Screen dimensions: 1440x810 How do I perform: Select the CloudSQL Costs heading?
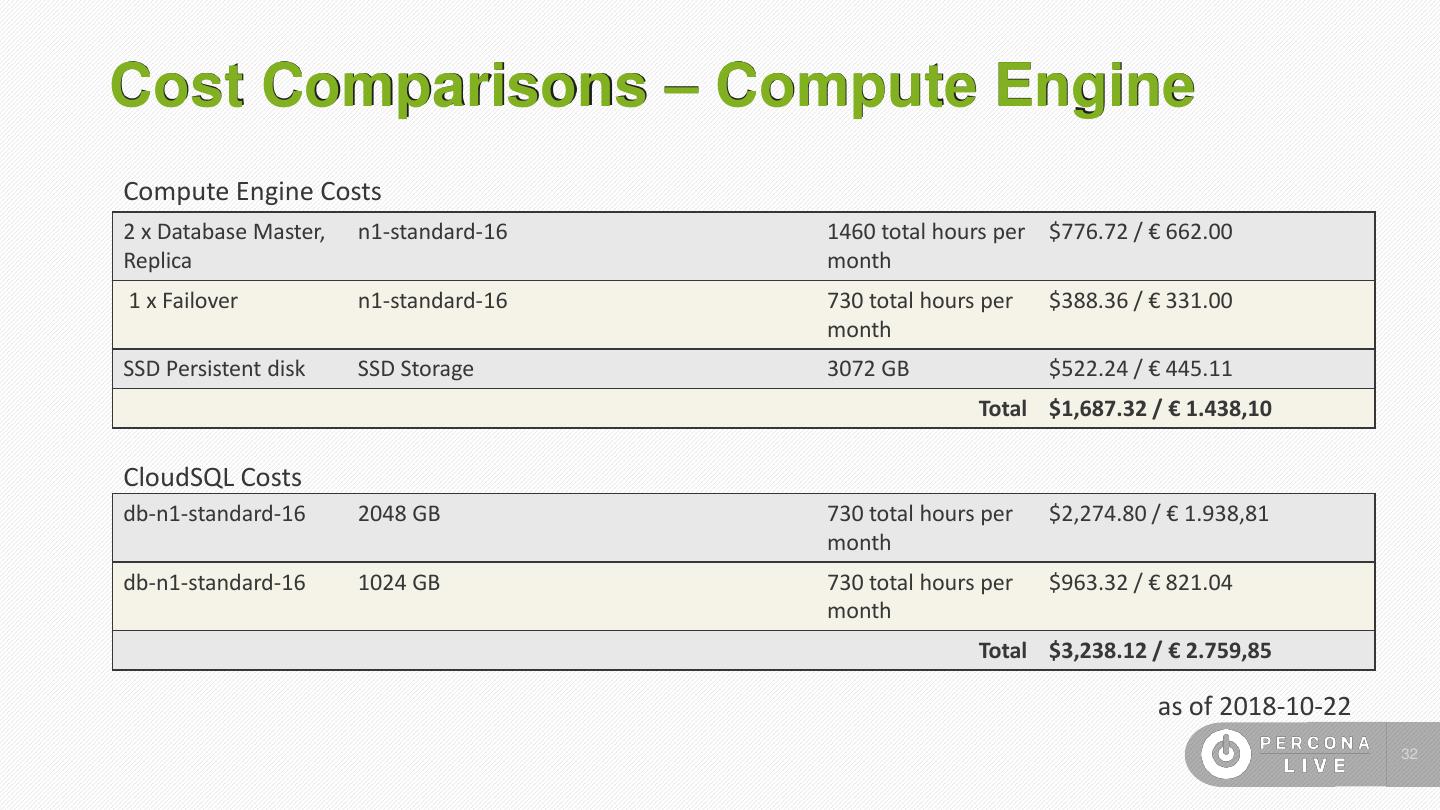(212, 478)
